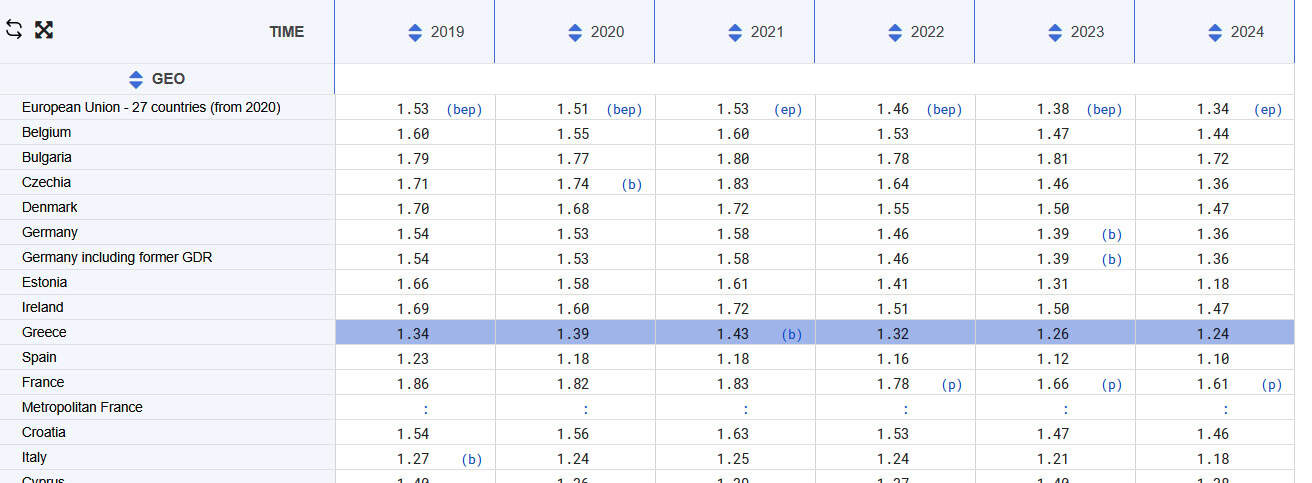Select the Italy row label
Screen dimensions: 1312x483
[x=35, y=457]
